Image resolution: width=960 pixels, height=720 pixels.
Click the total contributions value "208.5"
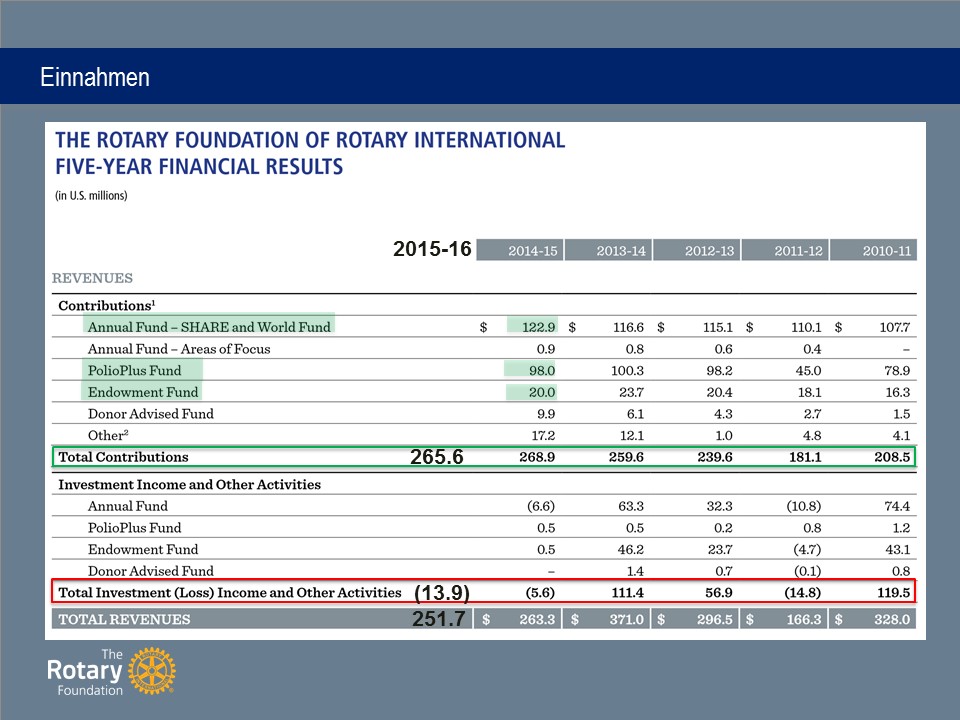(892, 457)
